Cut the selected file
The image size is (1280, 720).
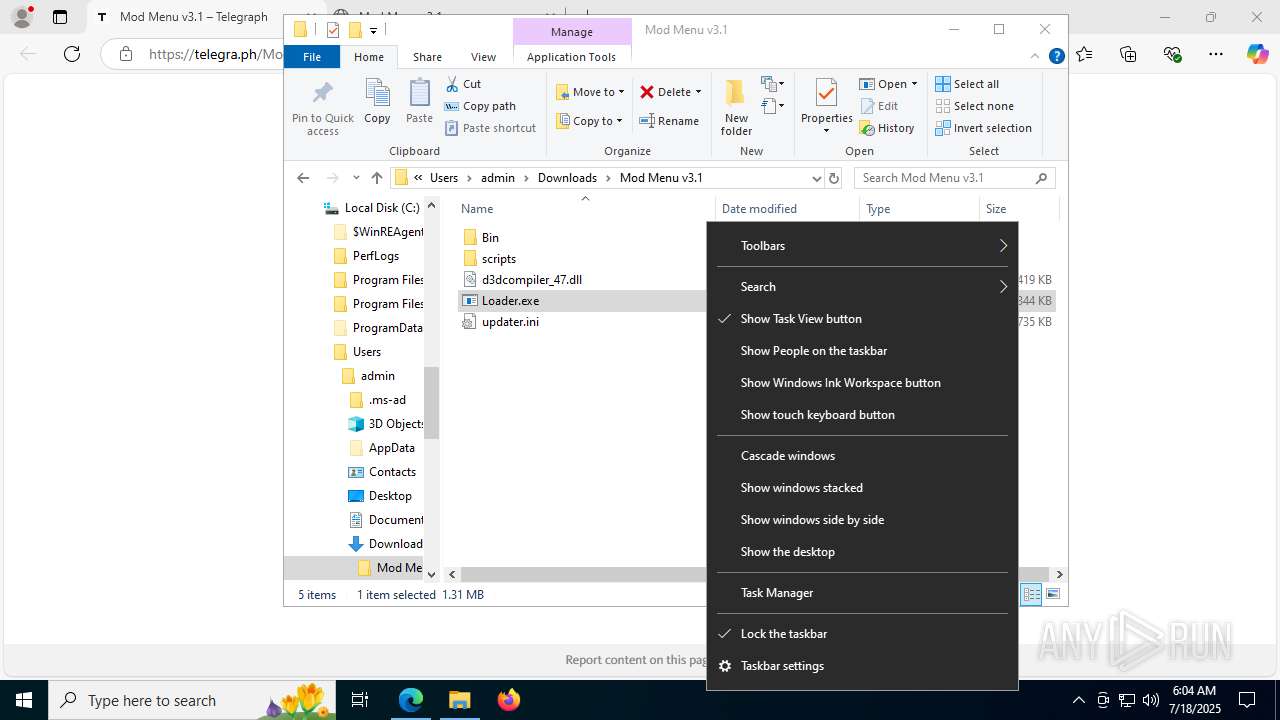(x=463, y=84)
